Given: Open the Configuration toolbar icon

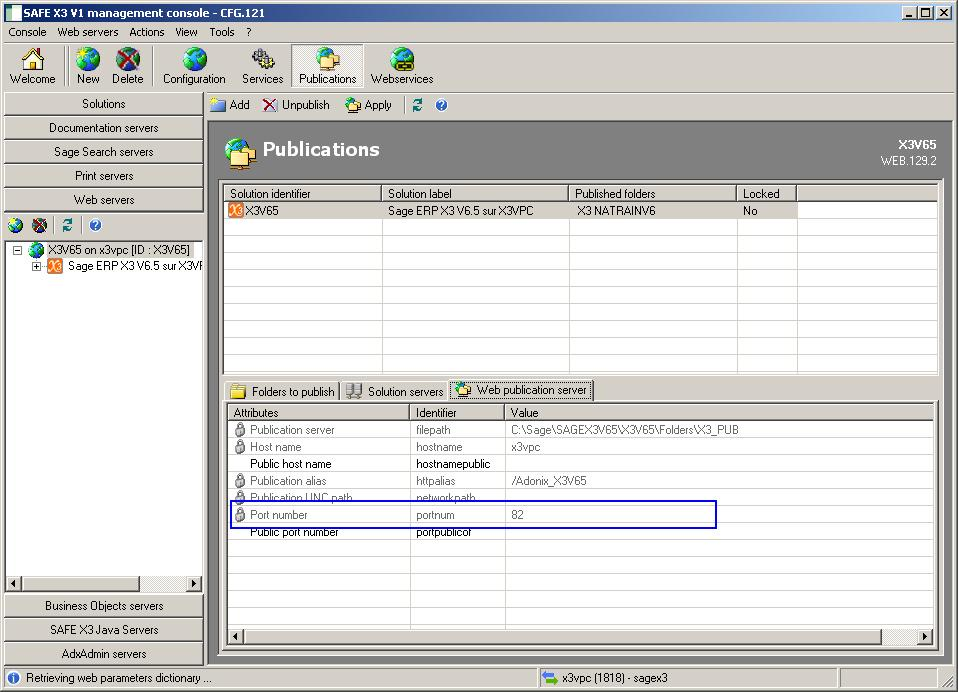Looking at the screenshot, I should (194, 65).
